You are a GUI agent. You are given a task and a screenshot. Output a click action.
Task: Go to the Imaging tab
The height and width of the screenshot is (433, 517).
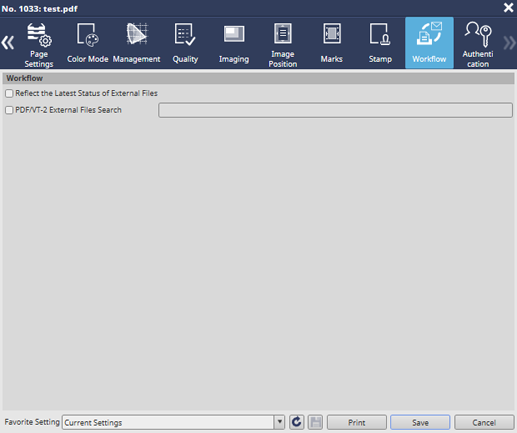click(234, 43)
